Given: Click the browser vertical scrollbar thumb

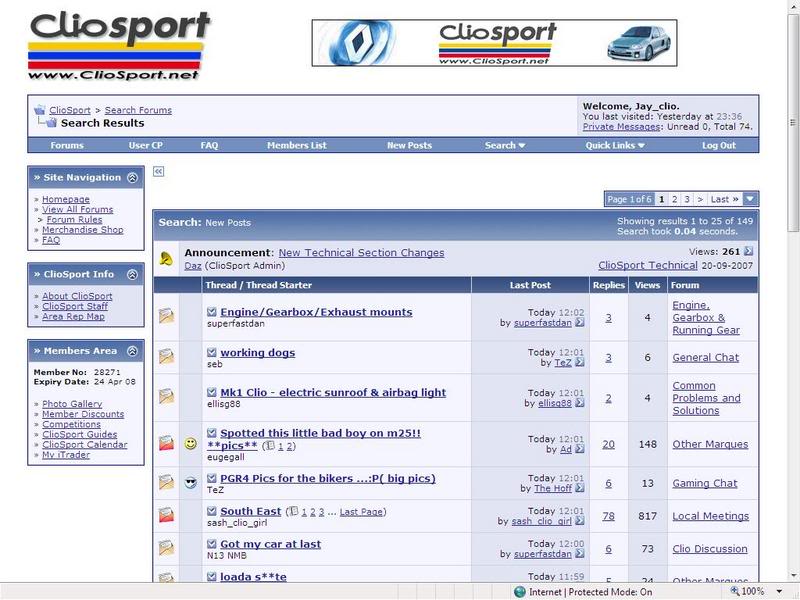Looking at the screenshot, I should 793,122.
